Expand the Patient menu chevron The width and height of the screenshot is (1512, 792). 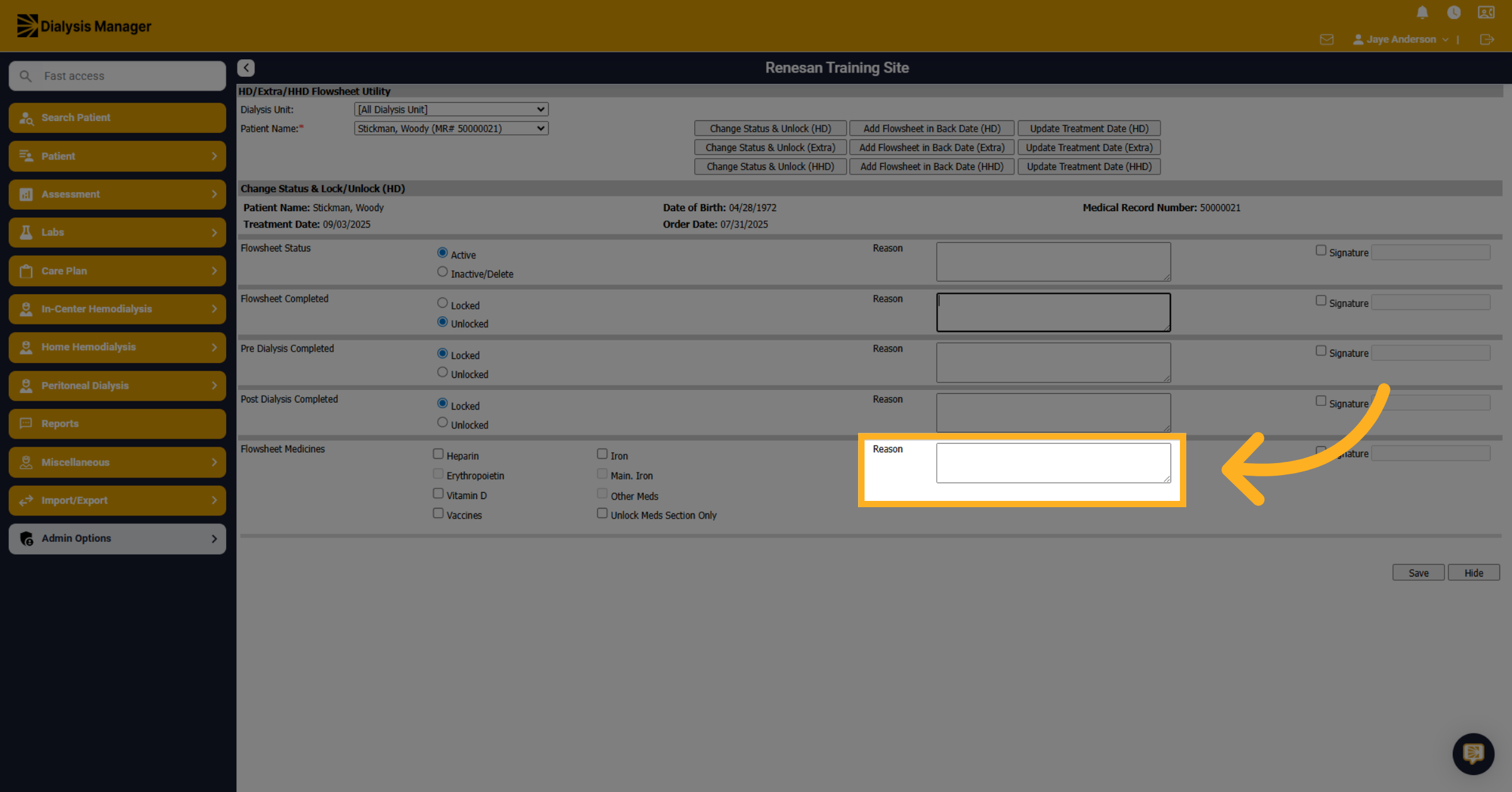(x=214, y=156)
